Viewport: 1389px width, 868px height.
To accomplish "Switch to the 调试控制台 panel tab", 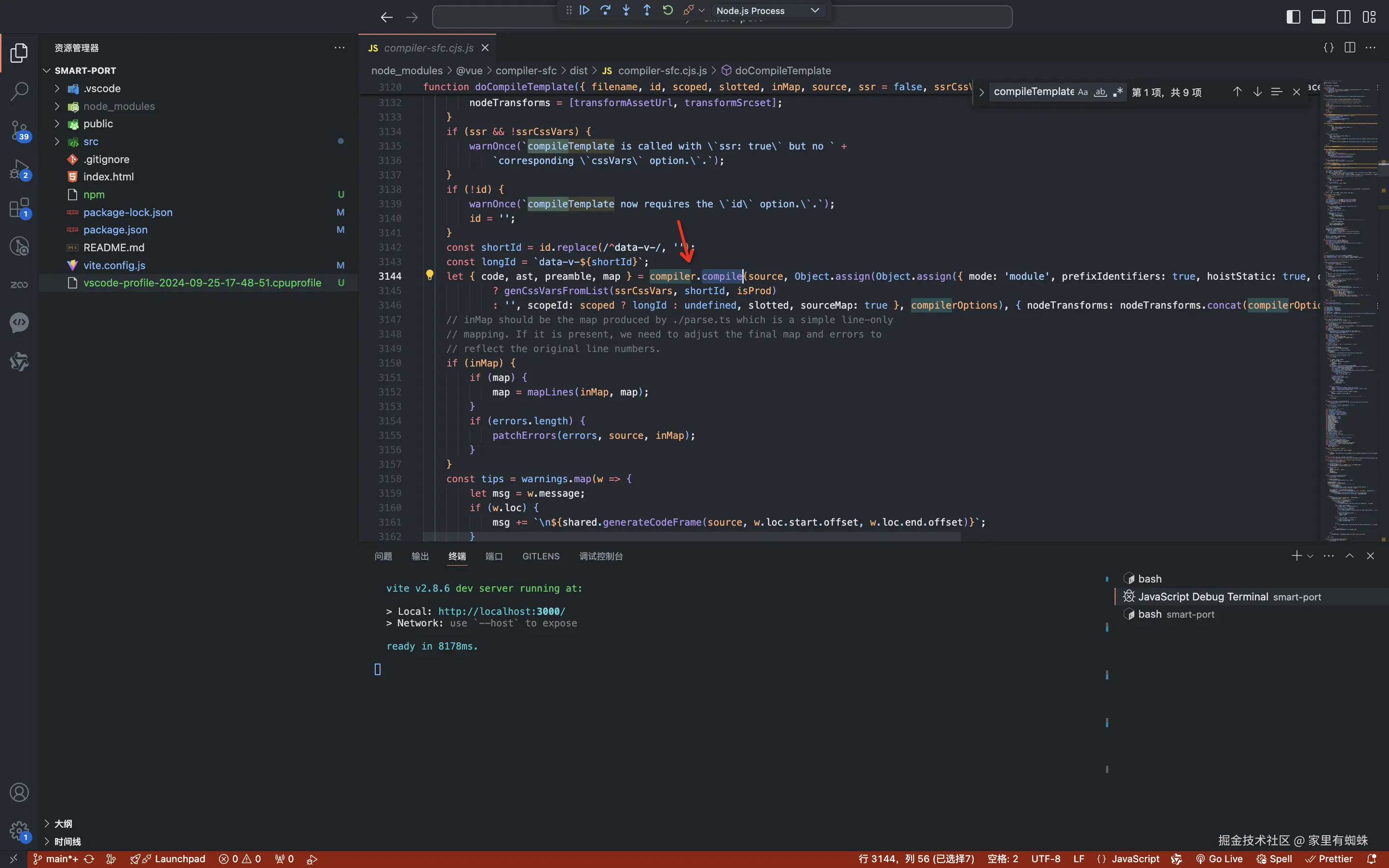I will (x=600, y=556).
